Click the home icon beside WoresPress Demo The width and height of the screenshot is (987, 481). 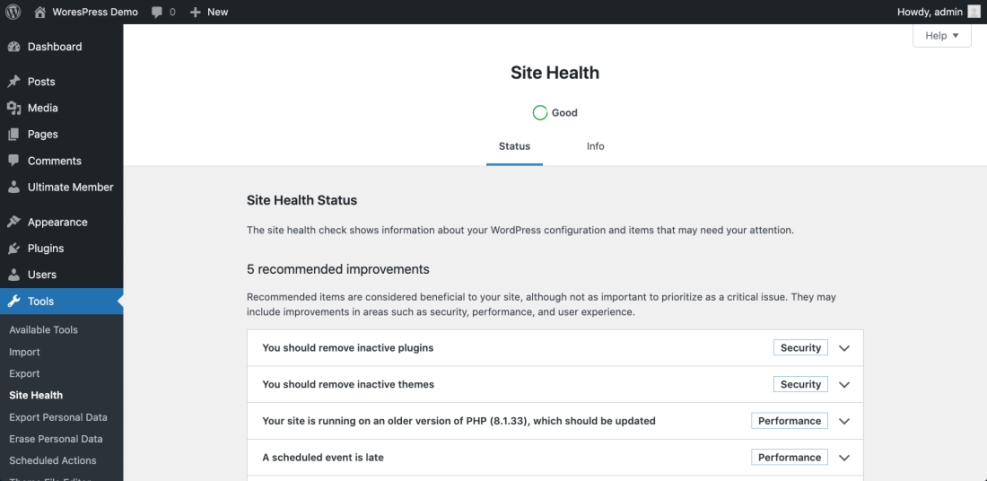tap(40, 12)
